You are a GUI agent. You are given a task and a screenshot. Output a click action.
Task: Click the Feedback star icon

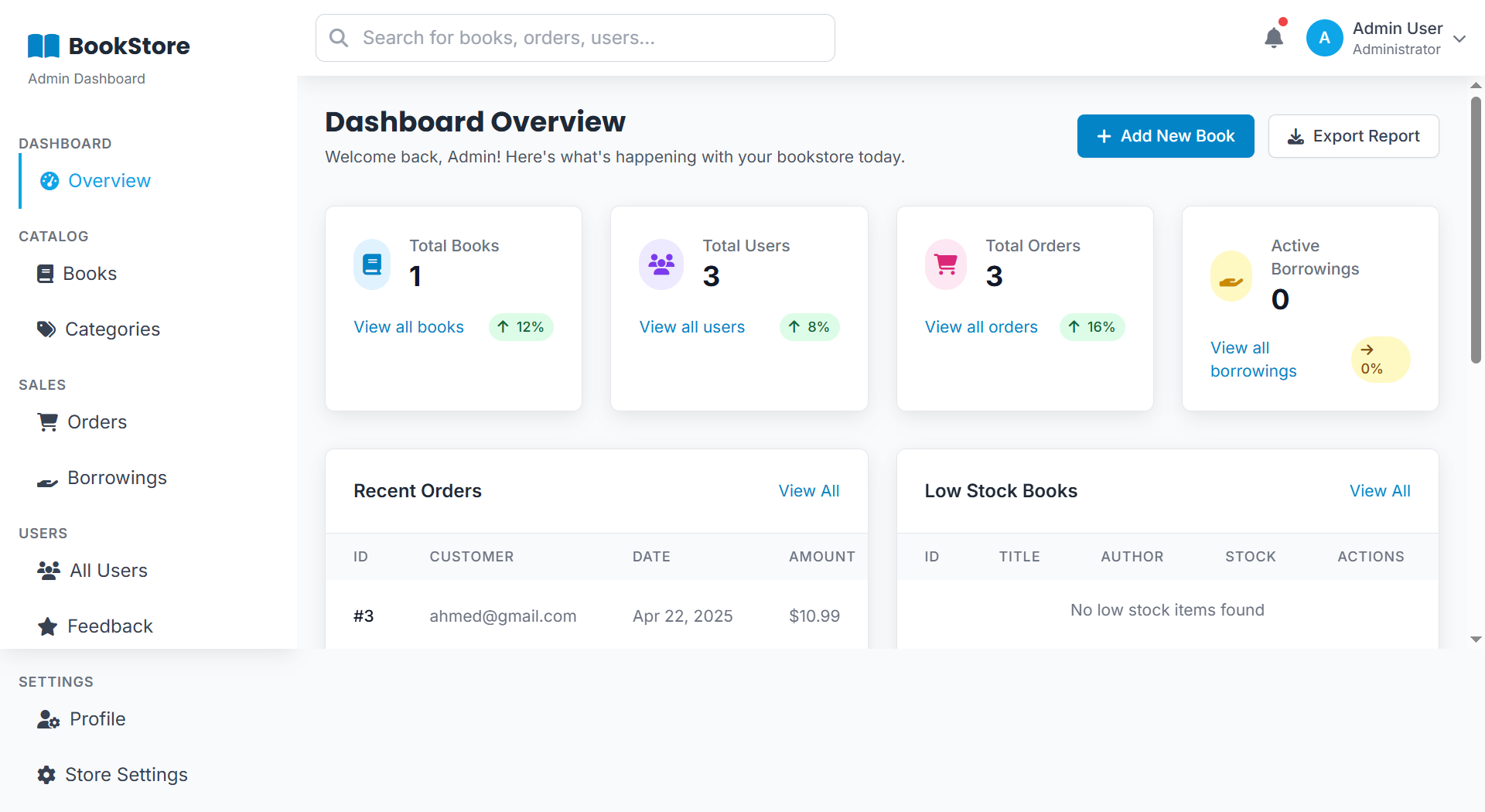(46, 626)
